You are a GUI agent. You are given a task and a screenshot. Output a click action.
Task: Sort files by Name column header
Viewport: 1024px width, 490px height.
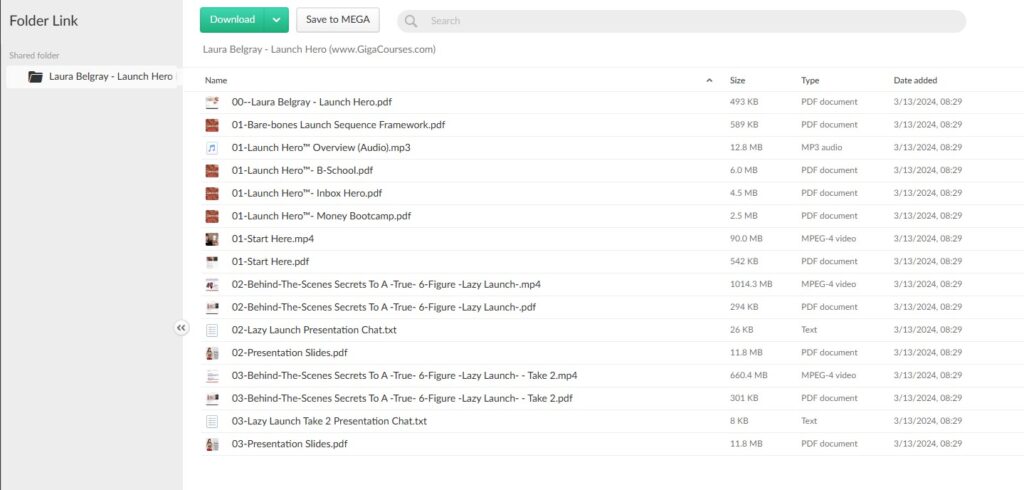[x=216, y=80]
